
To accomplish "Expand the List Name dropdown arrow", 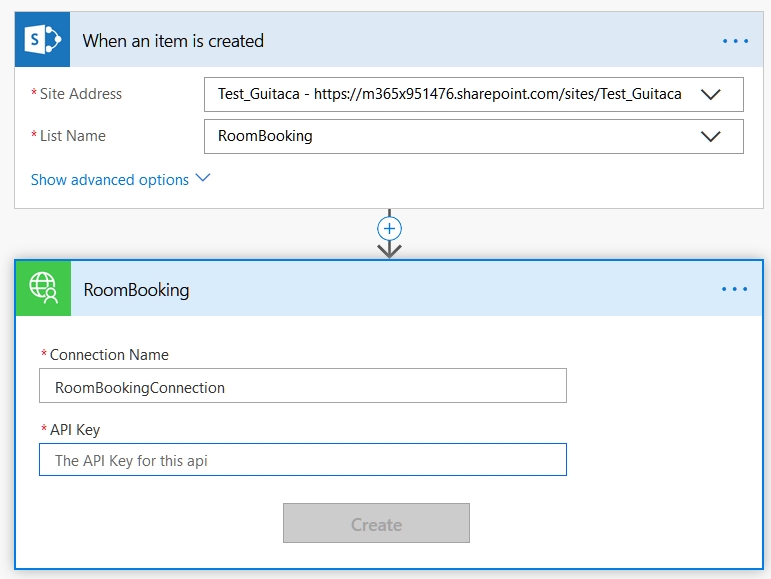I will point(711,136).
